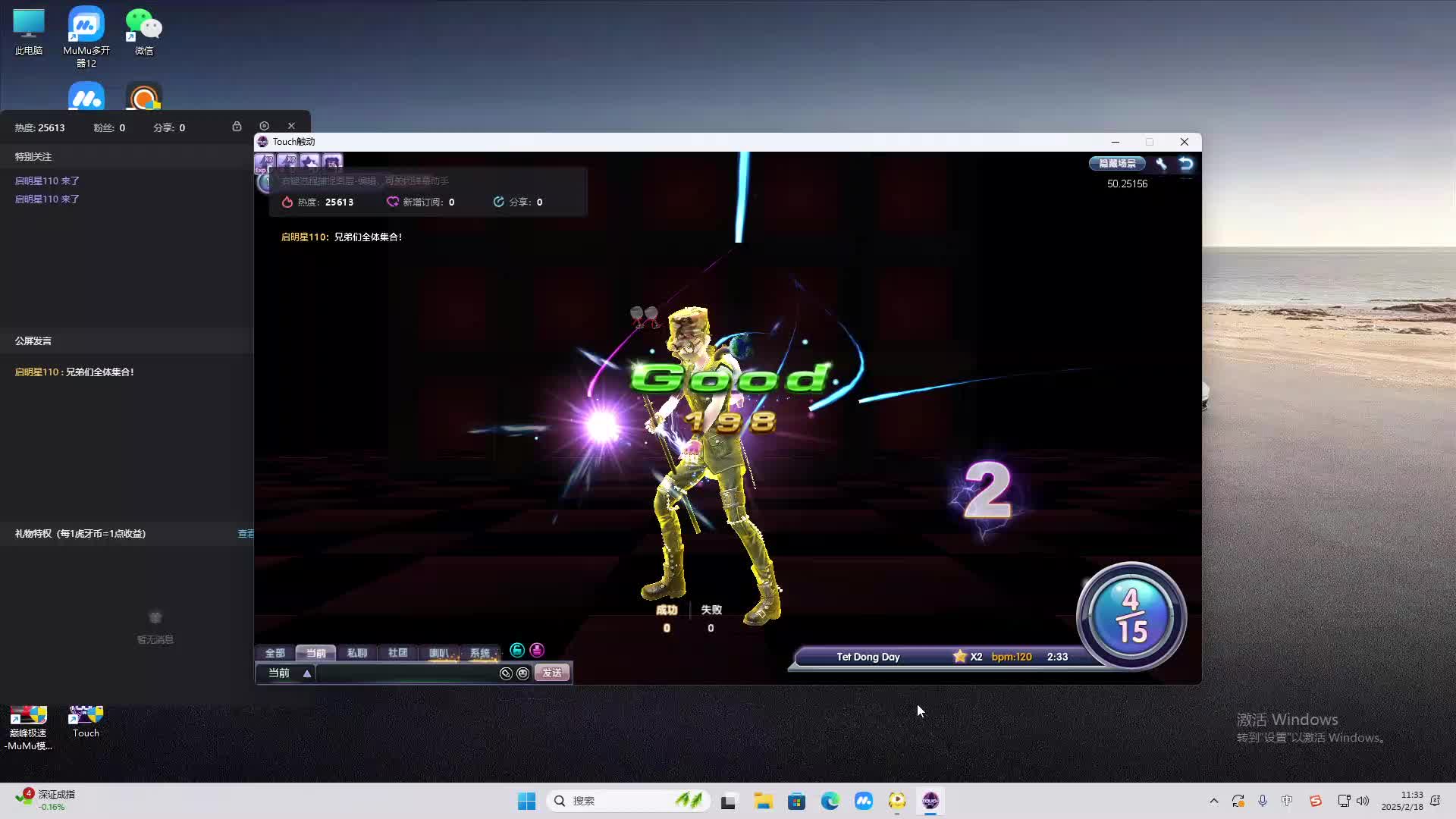Click the chat message input field
Viewport: 1456px width, 819px height.
click(x=406, y=673)
